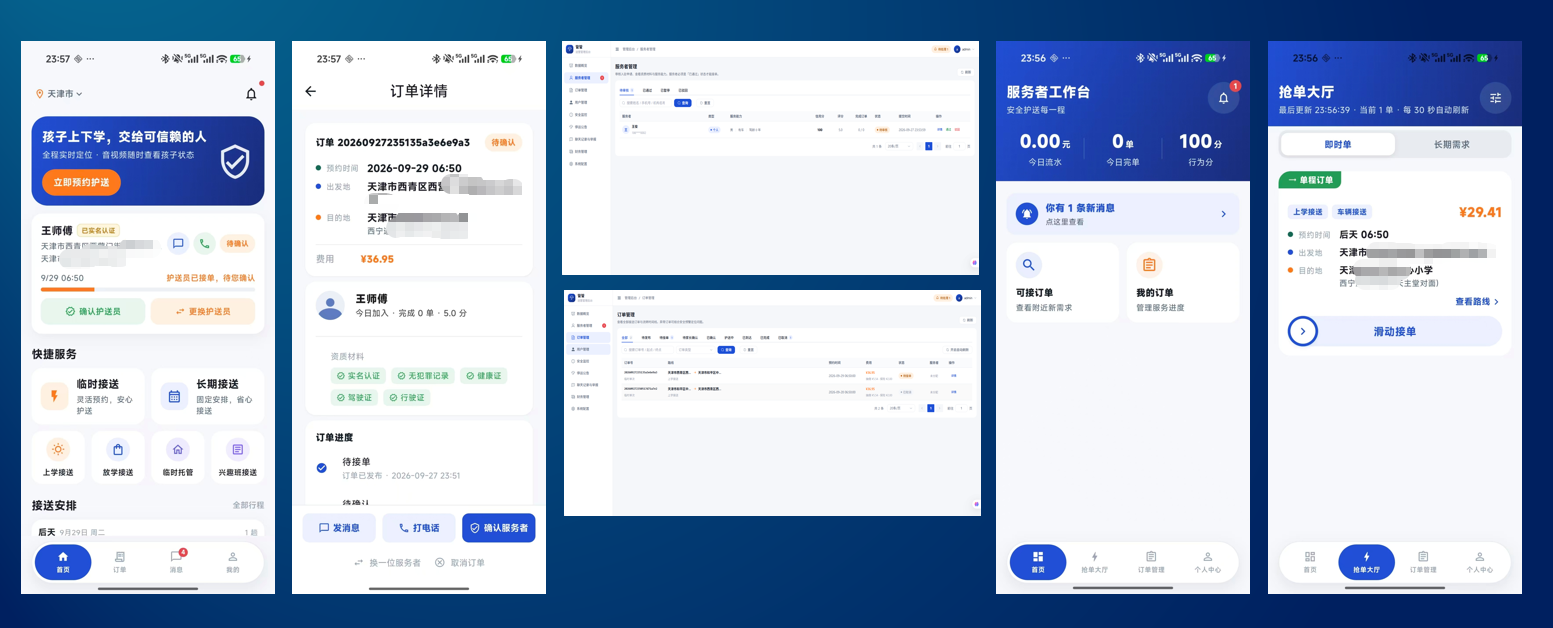
Task: Open the page-size dropdown in the 订单管理 panel
Action: (x=903, y=408)
